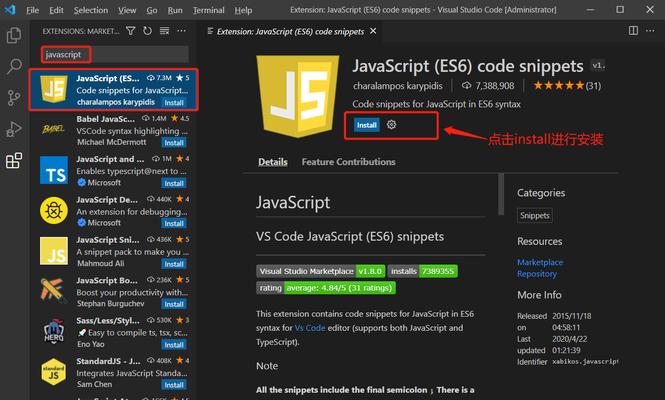
Task: Open the Repository resource link
Action: tap(536, 274)
